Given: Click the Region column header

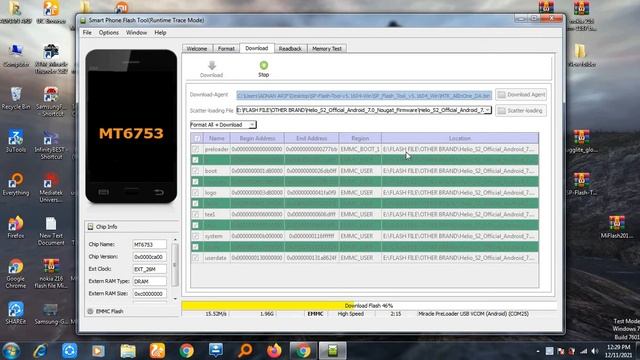Looking at the screenshot, I should click(360, 138).
